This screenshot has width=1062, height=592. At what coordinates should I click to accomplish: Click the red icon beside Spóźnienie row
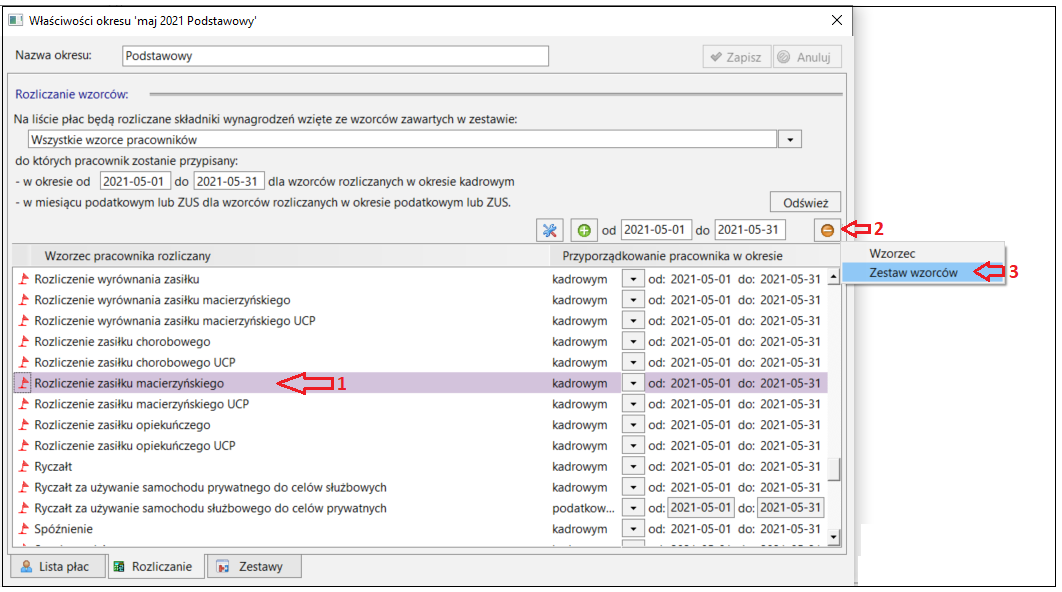24,529
